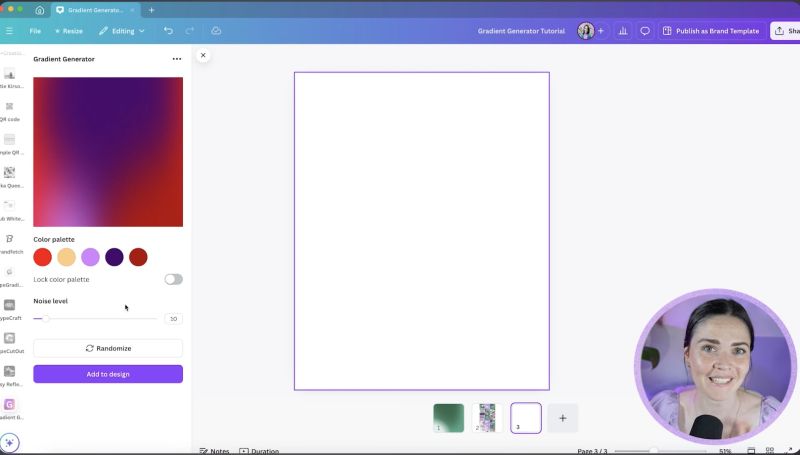Open the Easy Reflections app
The width and height of the screenshot is (800, 455).
(10, 376)
